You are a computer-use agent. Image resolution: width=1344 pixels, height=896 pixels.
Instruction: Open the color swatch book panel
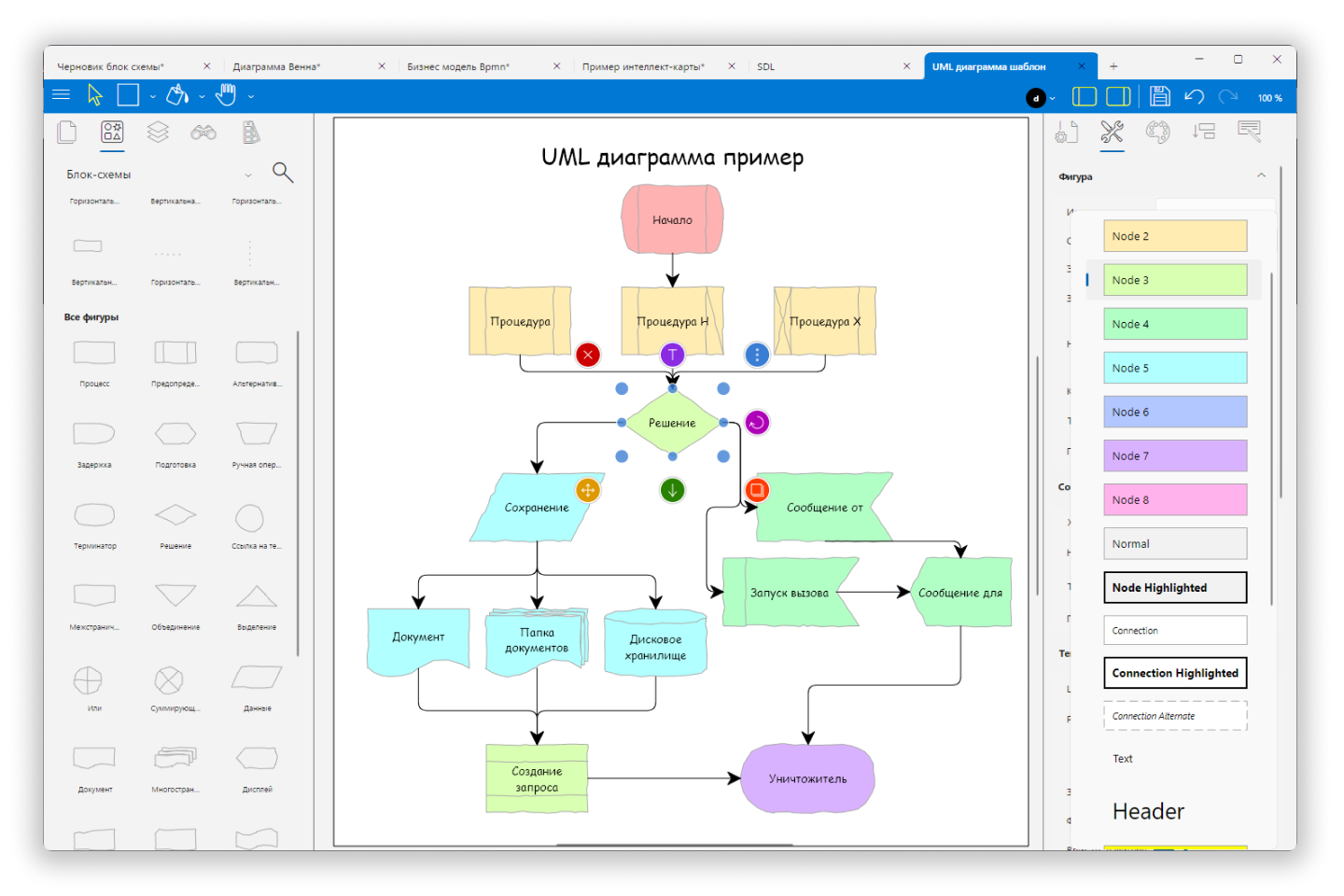(x=251, y=133)
